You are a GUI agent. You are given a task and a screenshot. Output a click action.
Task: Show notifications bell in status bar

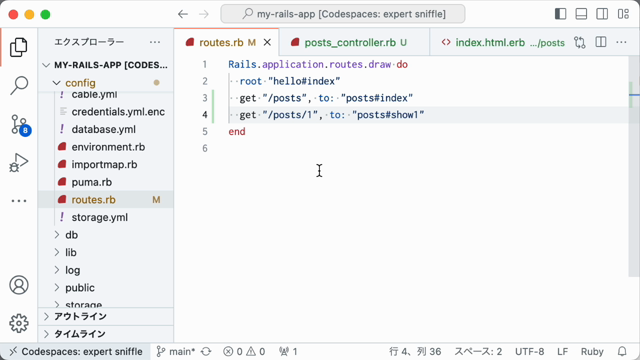point(622,351)
